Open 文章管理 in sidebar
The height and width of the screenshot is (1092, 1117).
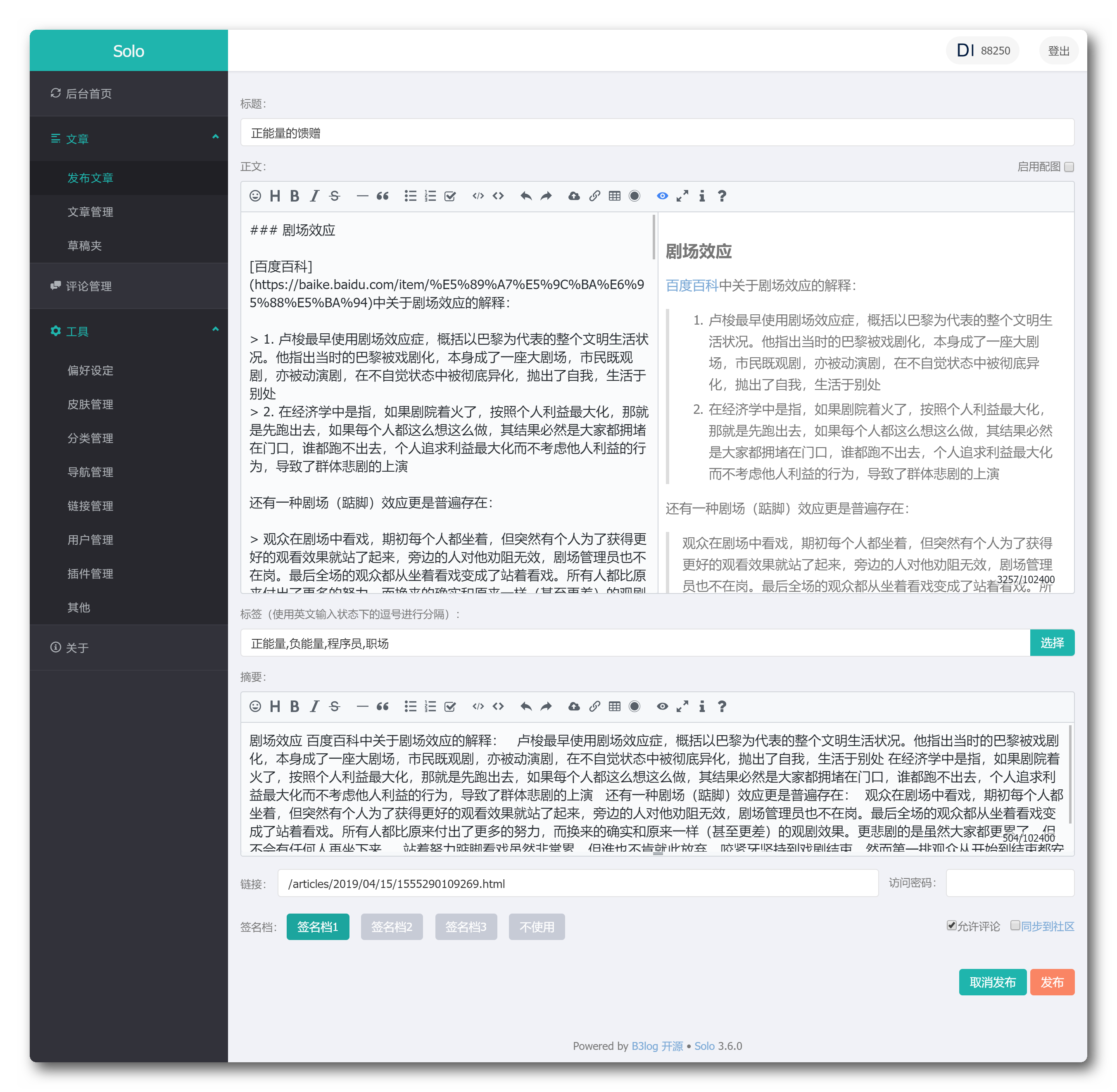(128, 211)
